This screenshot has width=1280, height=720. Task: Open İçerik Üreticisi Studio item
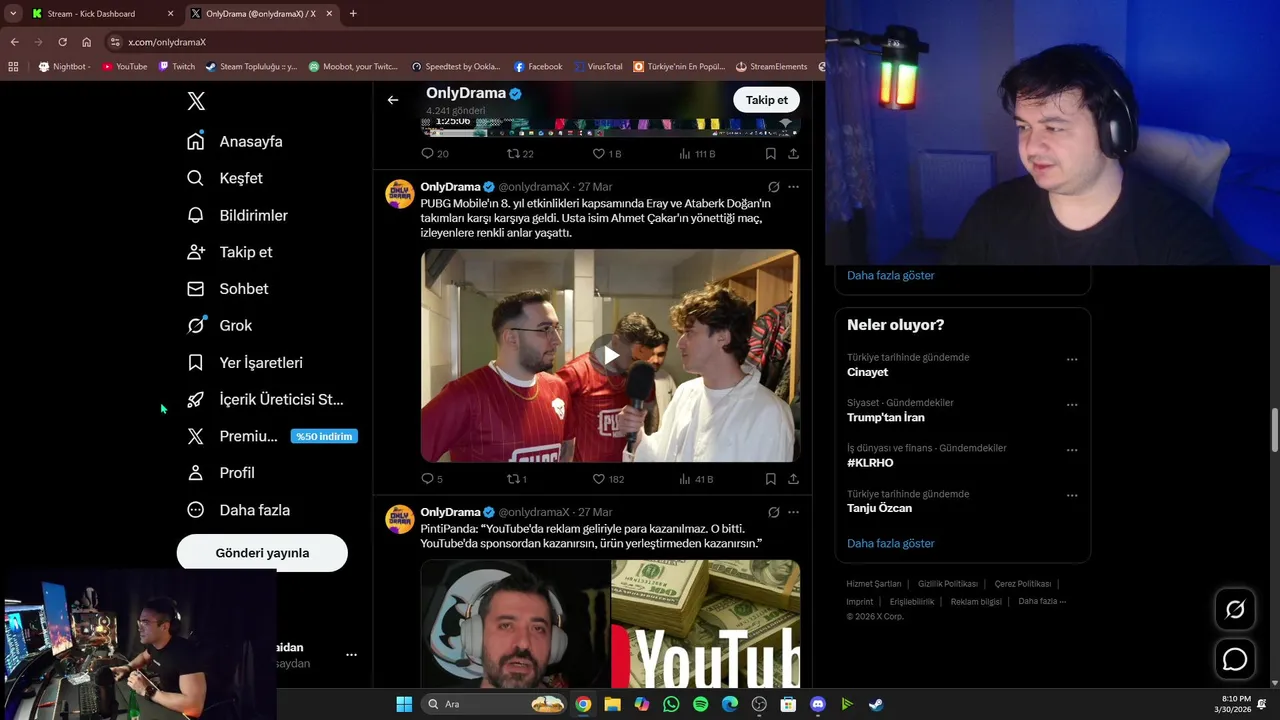[266, 399]
